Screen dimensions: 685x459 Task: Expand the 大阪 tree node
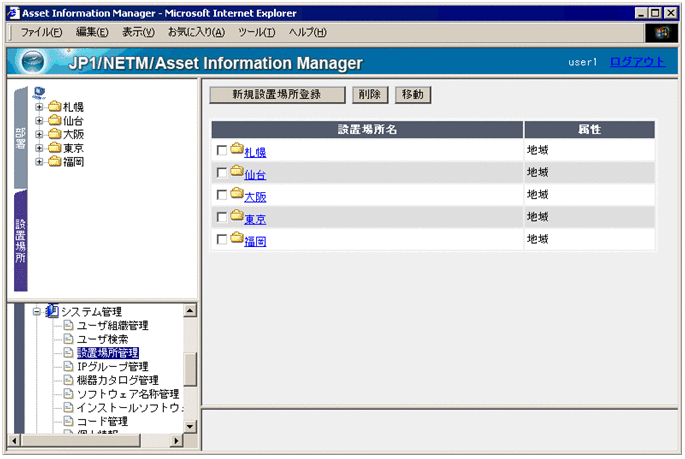pos(40,134)
